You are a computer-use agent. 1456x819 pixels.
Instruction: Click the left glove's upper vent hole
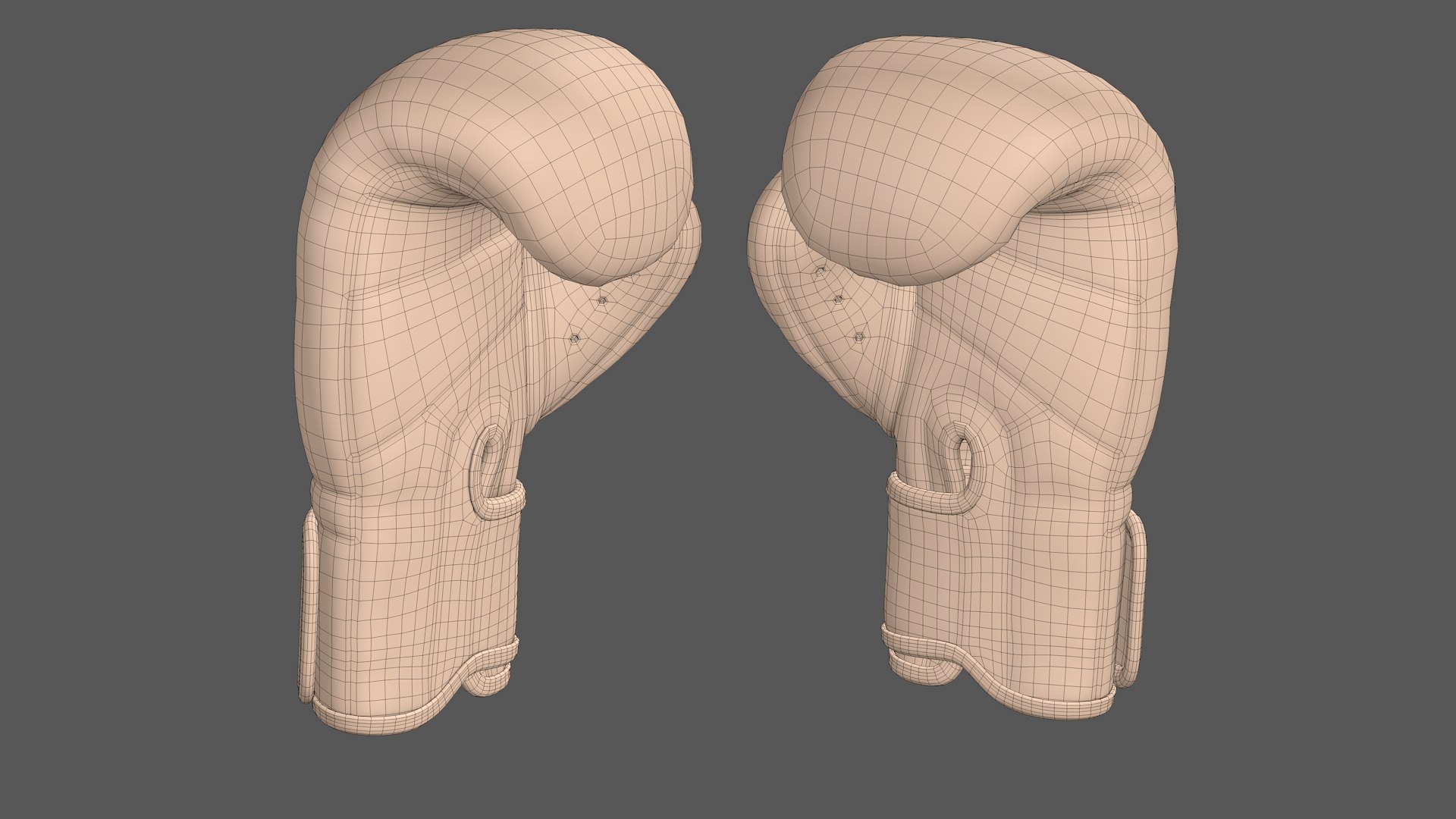tap(601, 301)
